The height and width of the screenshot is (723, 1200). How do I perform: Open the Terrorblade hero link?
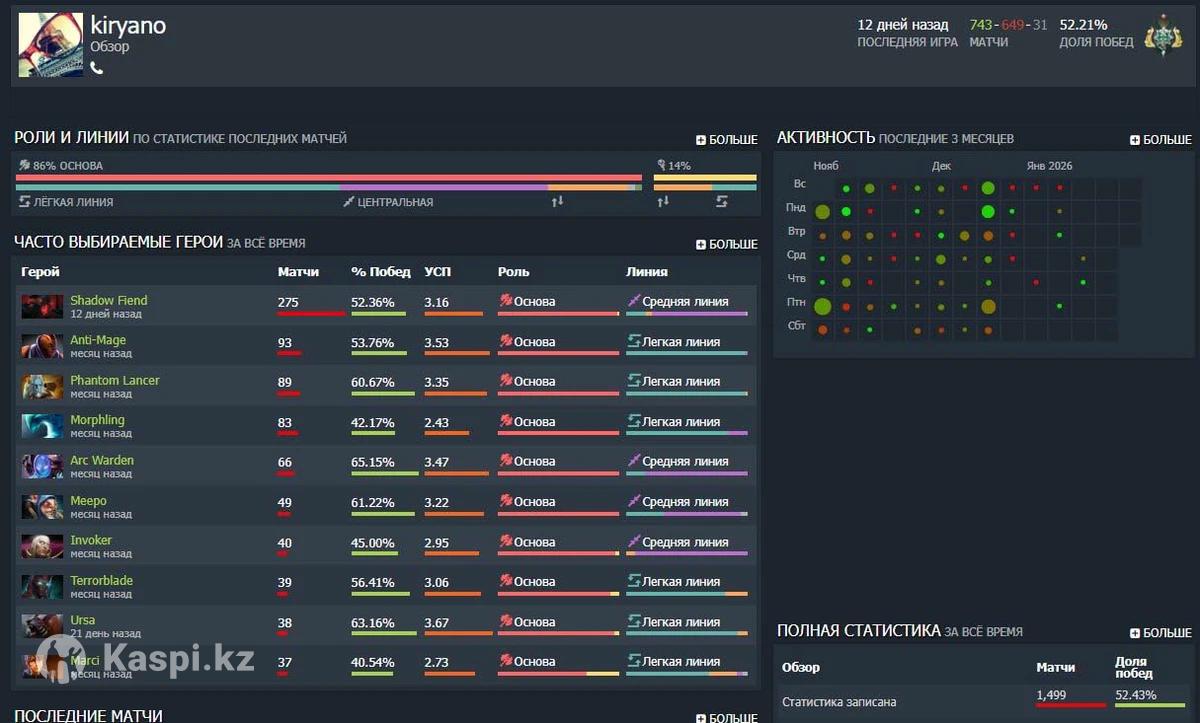[x=101, y=581]
